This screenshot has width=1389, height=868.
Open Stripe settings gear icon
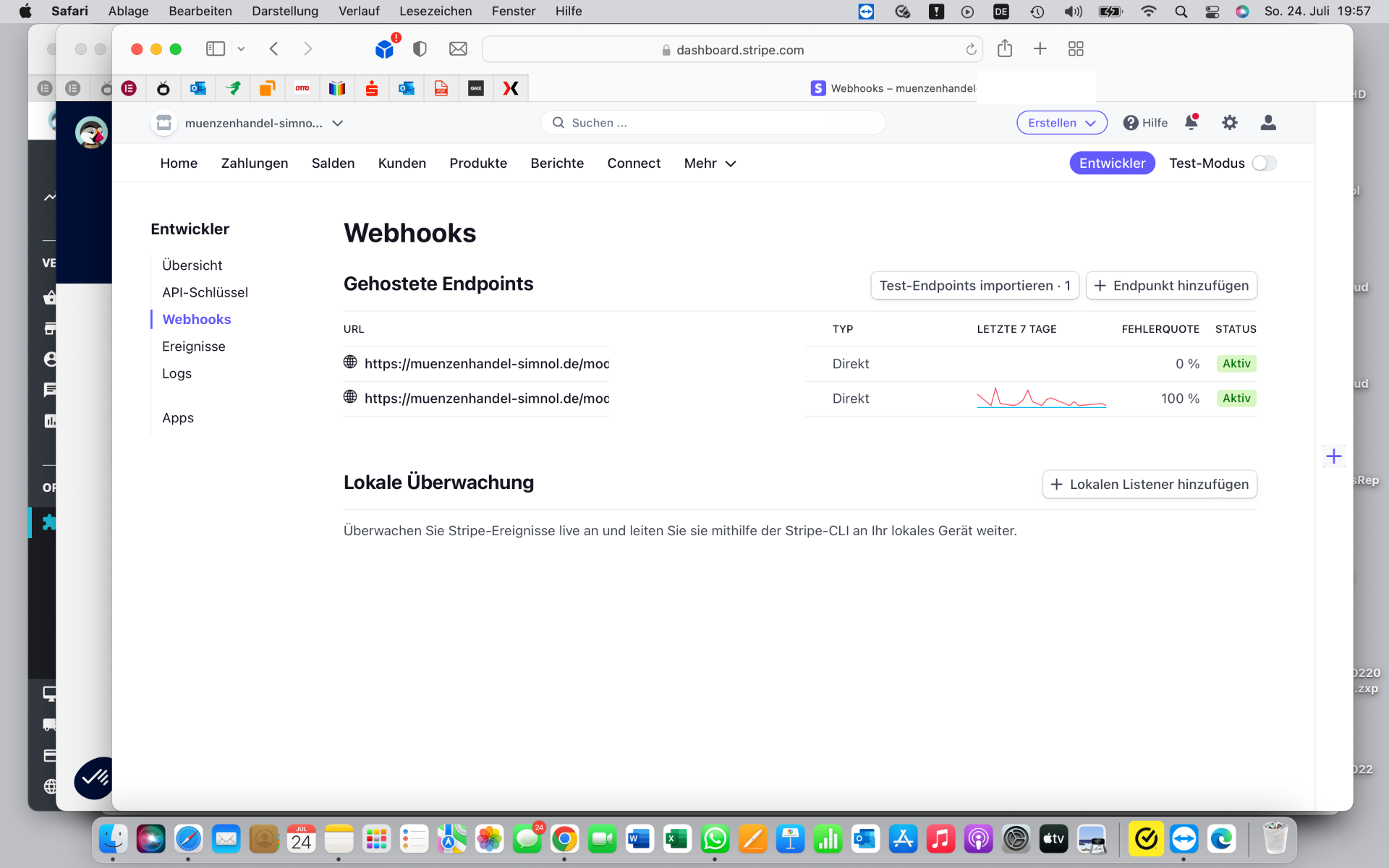coord(1229,123)
